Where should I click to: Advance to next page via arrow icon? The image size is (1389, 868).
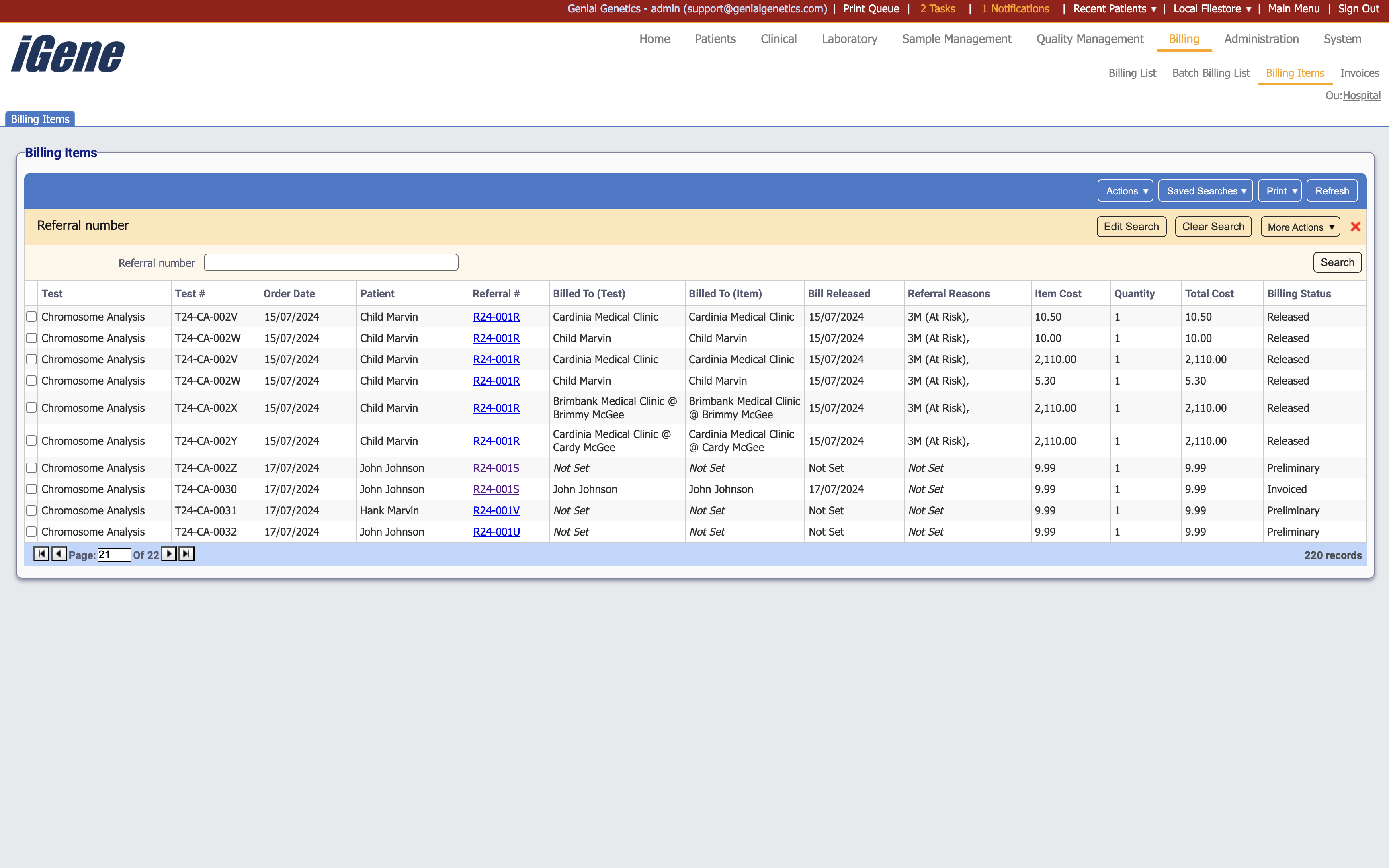(169, 554)
